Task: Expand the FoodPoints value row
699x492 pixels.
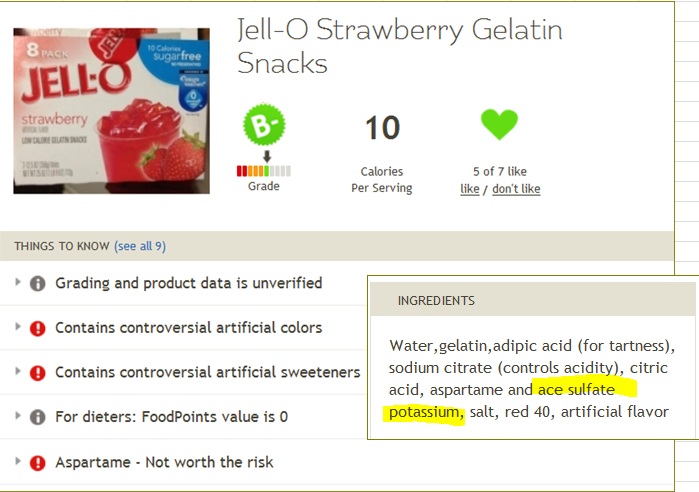Action: [18, 415]
